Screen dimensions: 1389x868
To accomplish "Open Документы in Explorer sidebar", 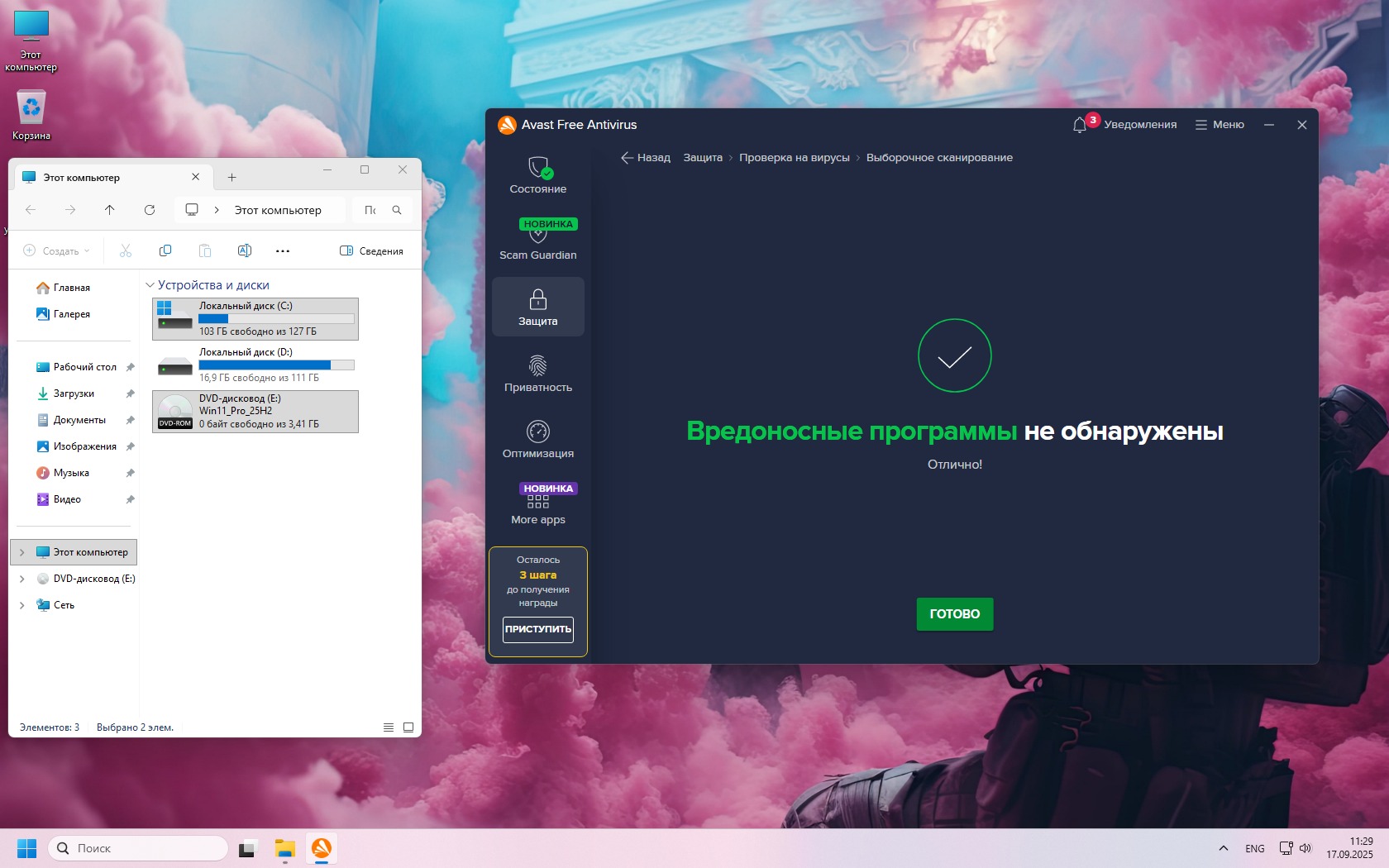I will click(x=72, y=420).
